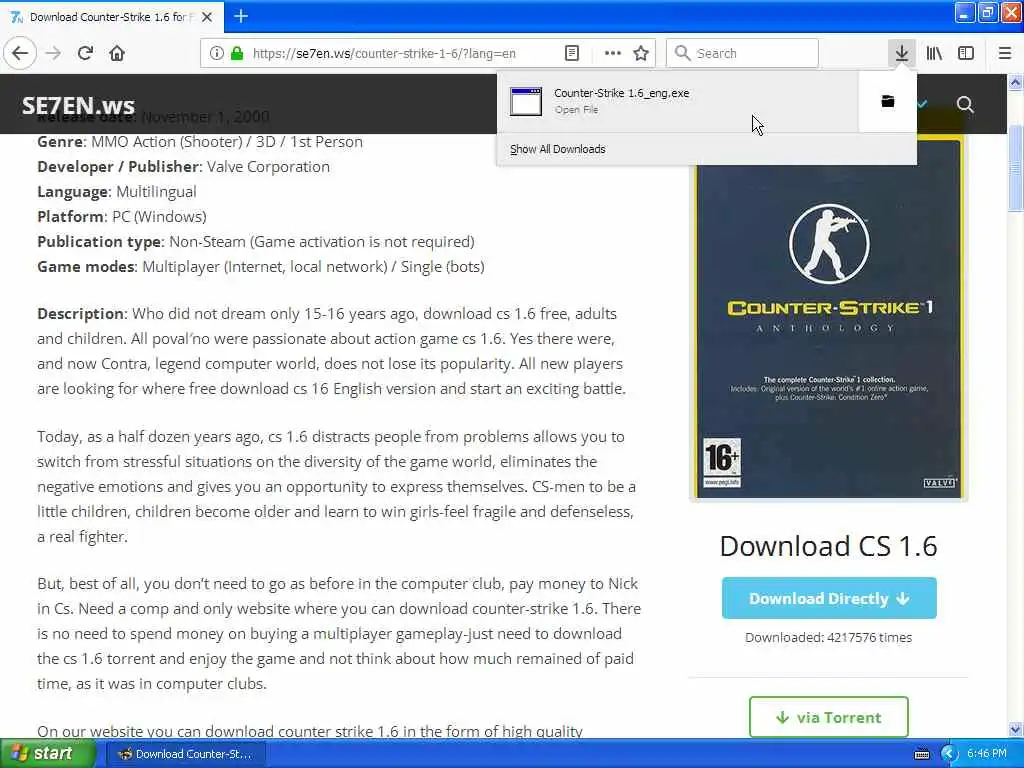This screenshot has width=1024, height=768.
Task: Click the 'Description' label text
Action: pyautogui.click(x=80, y=313)
